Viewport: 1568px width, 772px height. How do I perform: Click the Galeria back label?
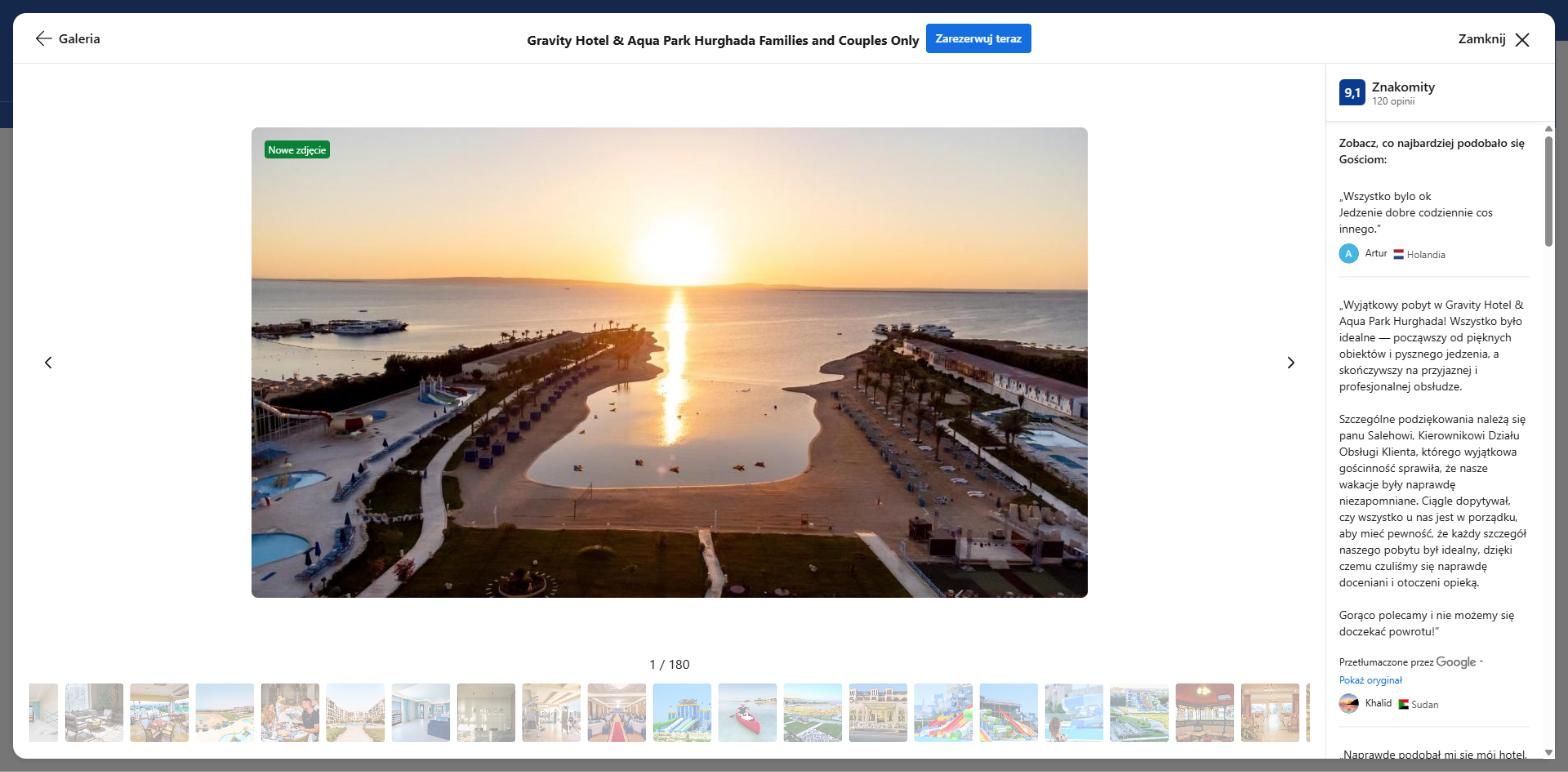[x=79, y=39]
